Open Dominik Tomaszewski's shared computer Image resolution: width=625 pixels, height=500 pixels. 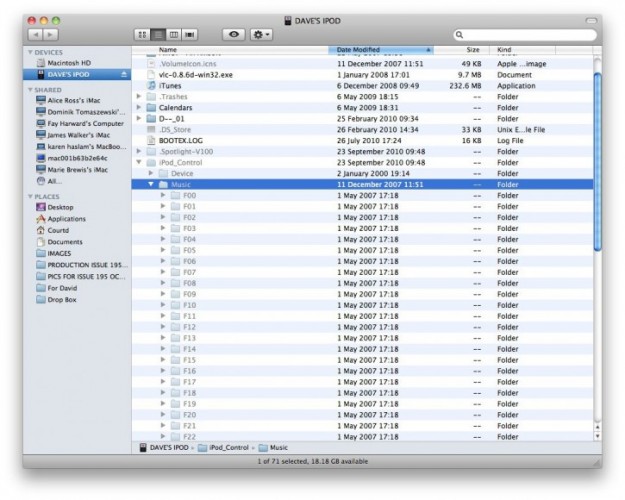tap(80, 112)
